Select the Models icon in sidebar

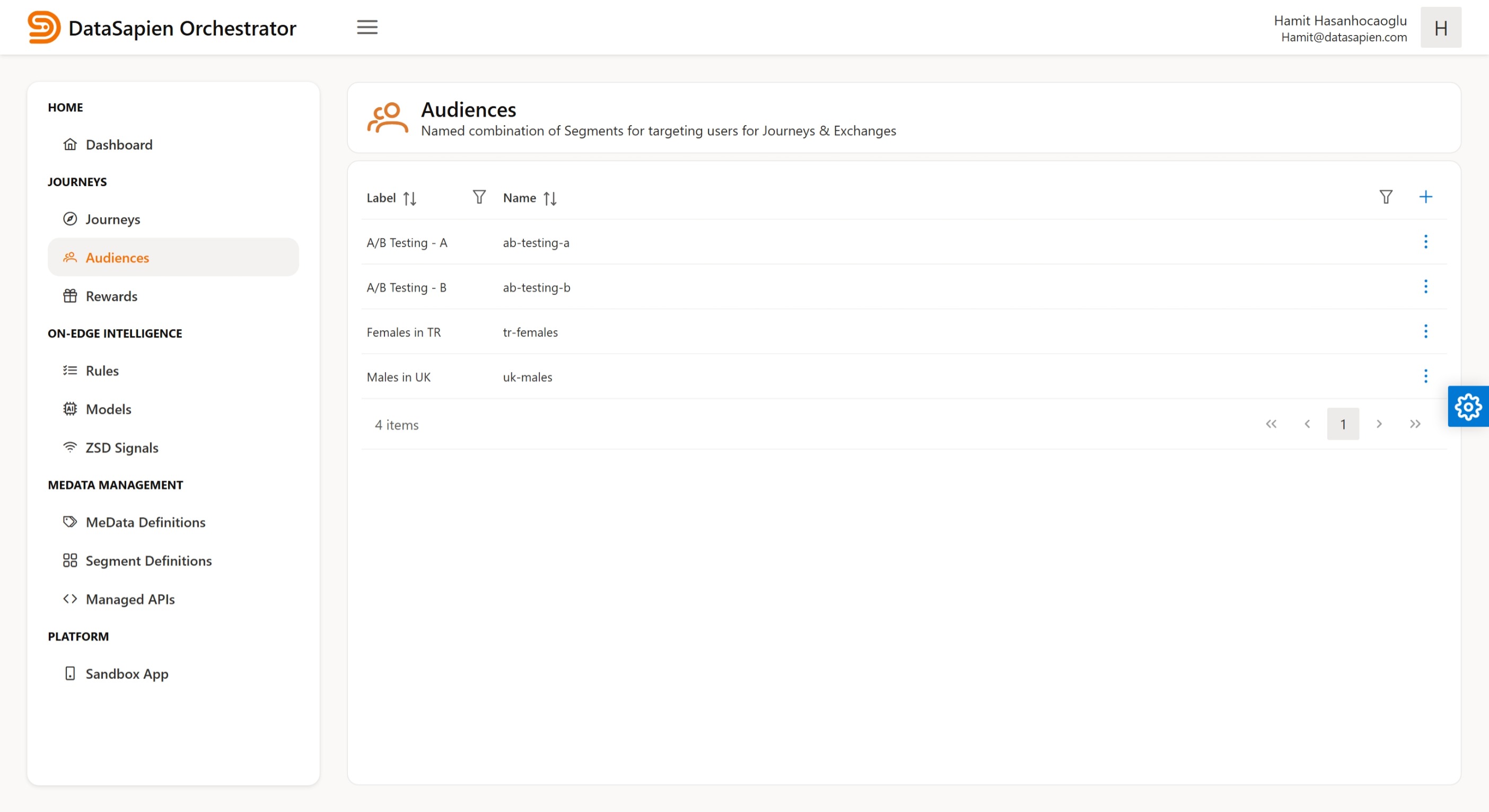point(70,409)
